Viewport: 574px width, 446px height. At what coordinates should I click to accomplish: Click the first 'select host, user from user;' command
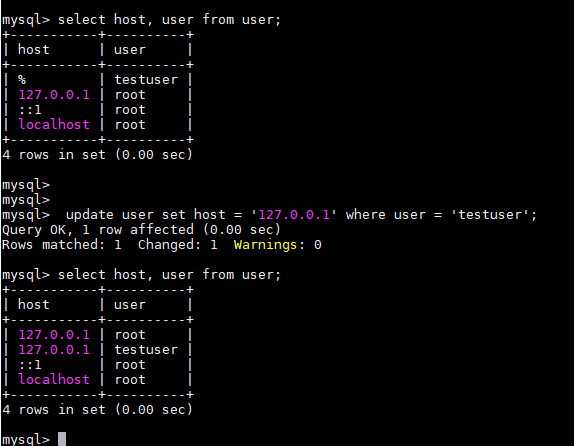tap(169, 20)
